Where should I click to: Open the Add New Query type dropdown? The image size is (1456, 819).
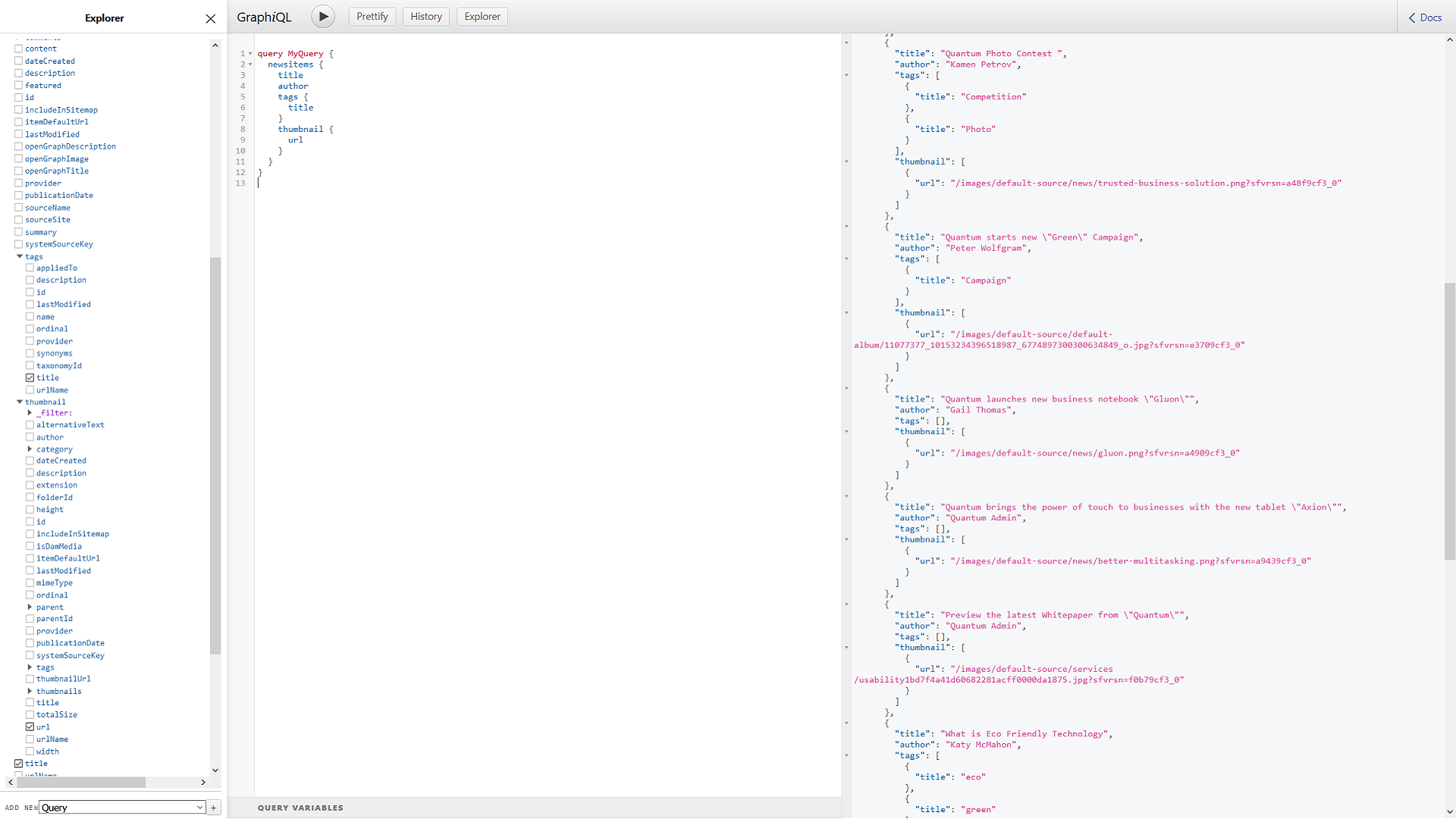pos(122,808)
